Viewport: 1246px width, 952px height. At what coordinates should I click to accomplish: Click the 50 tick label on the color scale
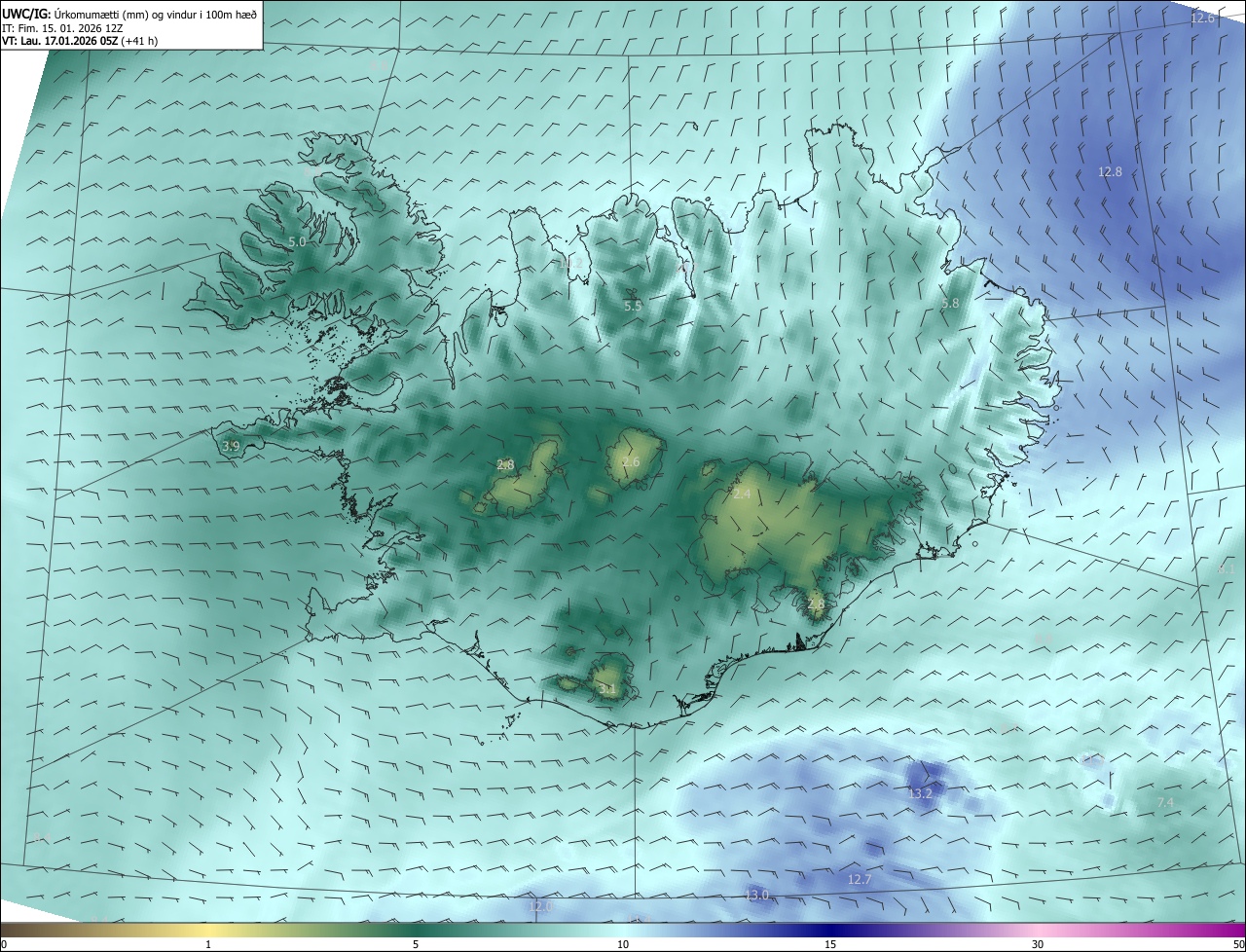point(1238,944)
